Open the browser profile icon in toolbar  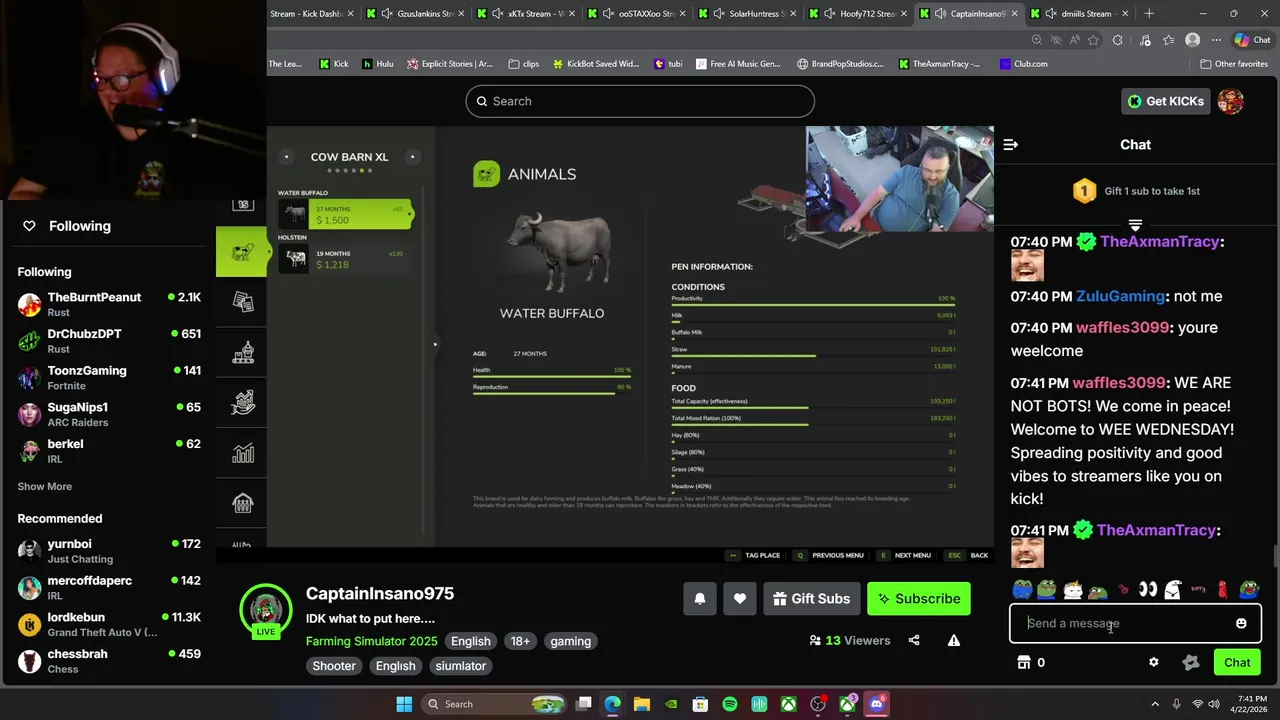coord(1192,40)
